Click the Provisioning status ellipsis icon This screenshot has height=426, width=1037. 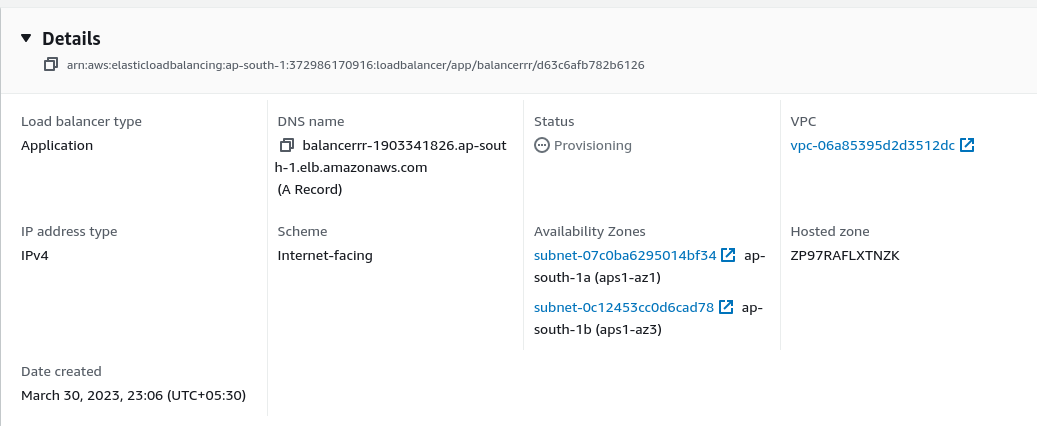click(x=542, y=146)
